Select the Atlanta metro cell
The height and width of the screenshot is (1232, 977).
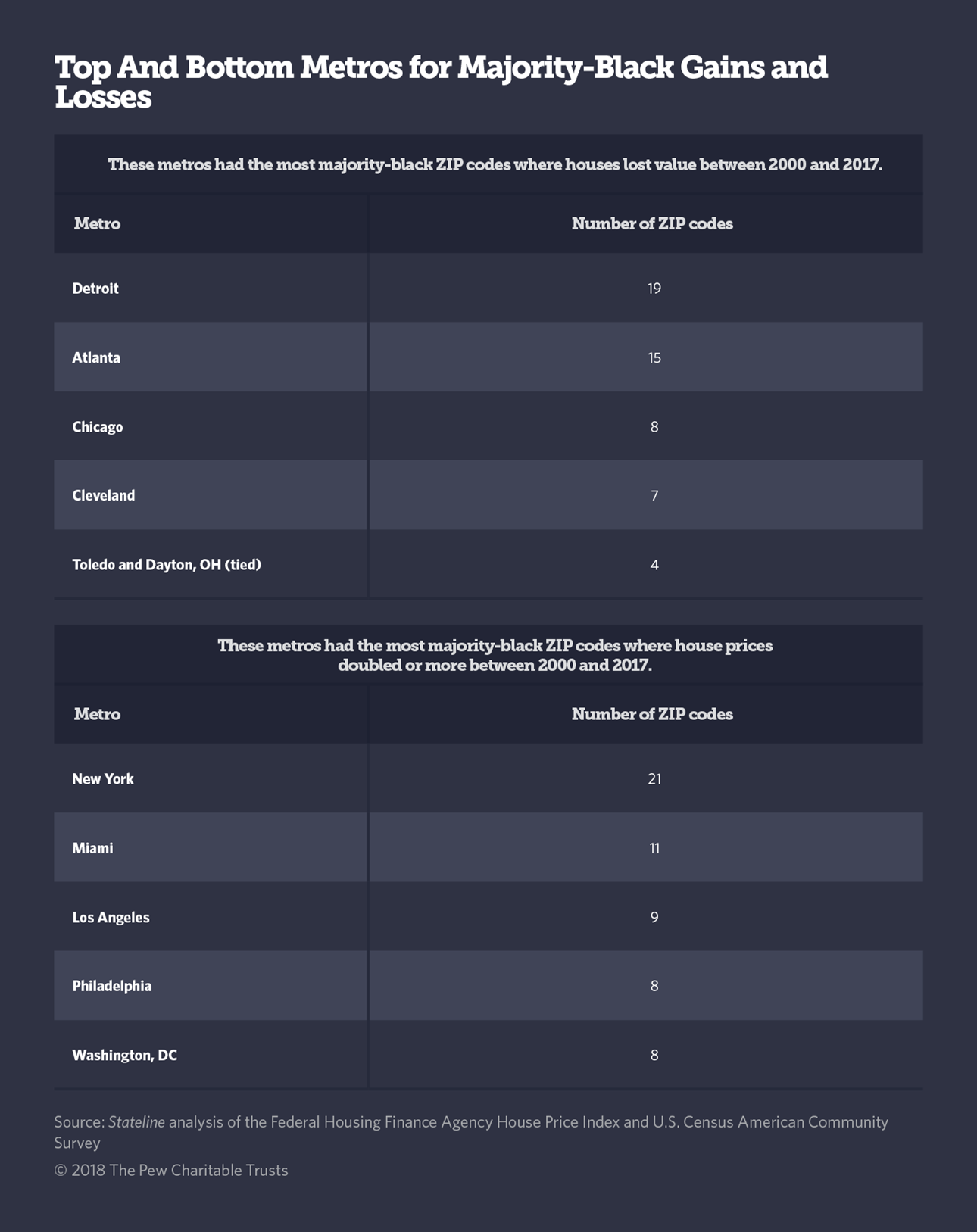(96, 357)
